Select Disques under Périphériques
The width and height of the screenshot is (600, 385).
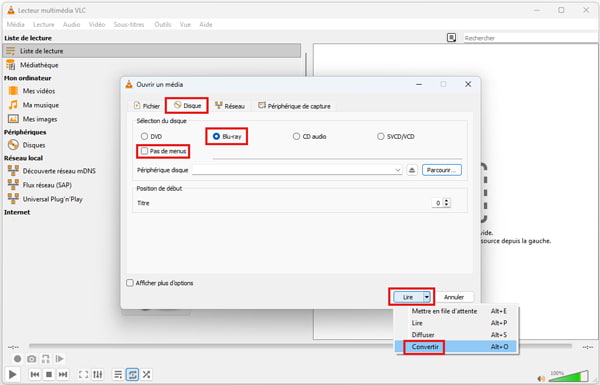(x=34, y=145)
